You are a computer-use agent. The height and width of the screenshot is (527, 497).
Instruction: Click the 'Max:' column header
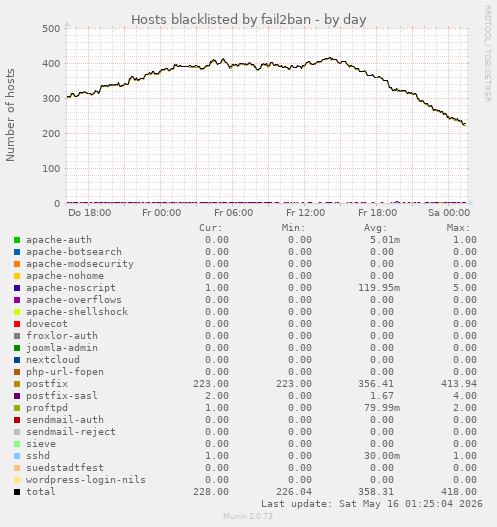click(x=458, y=228)
